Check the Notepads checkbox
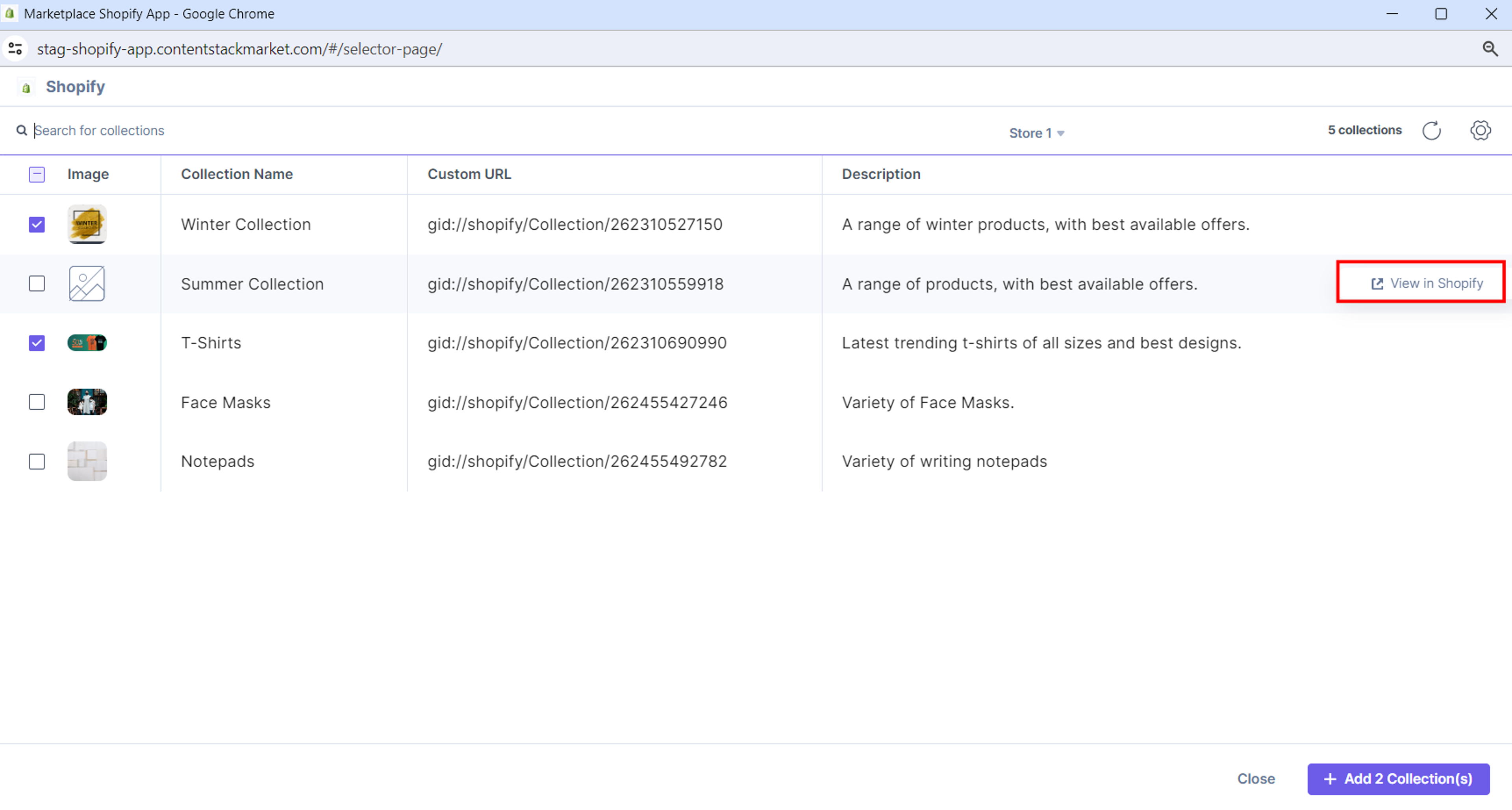The height and width of the screenshot is (810, 1512). pos(37,462)
